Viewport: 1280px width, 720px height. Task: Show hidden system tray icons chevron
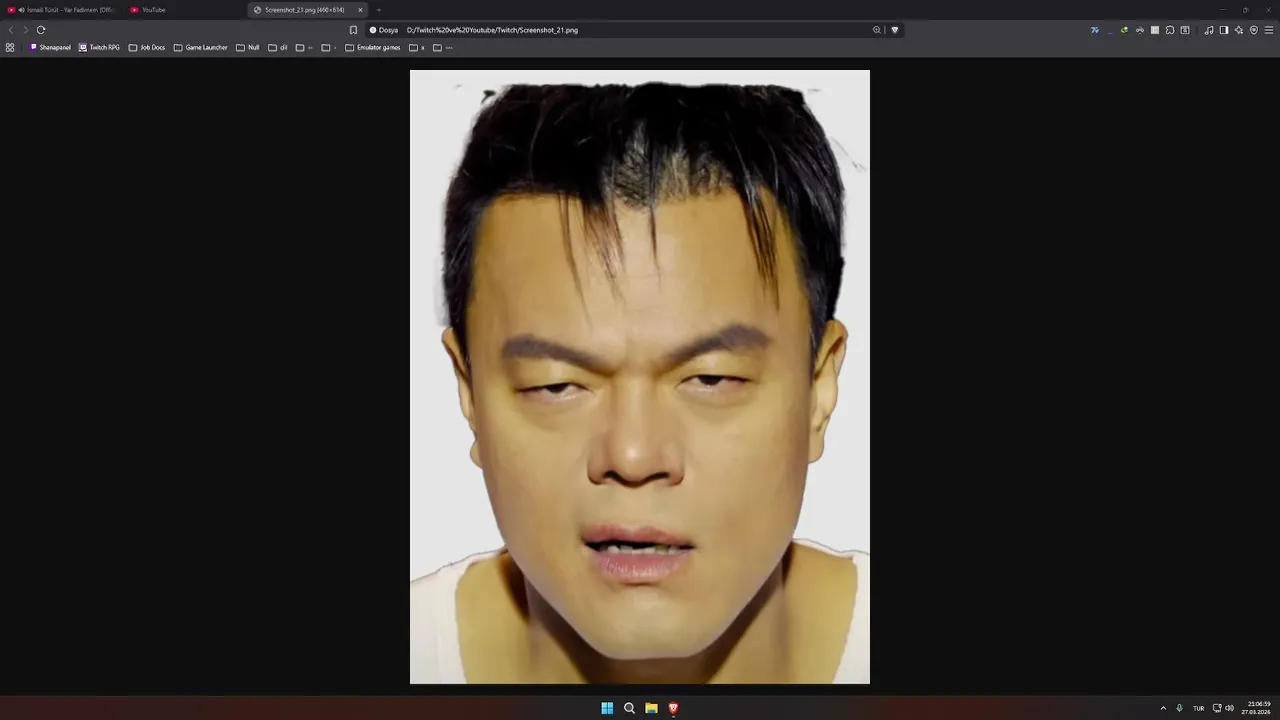point(1163,708)
